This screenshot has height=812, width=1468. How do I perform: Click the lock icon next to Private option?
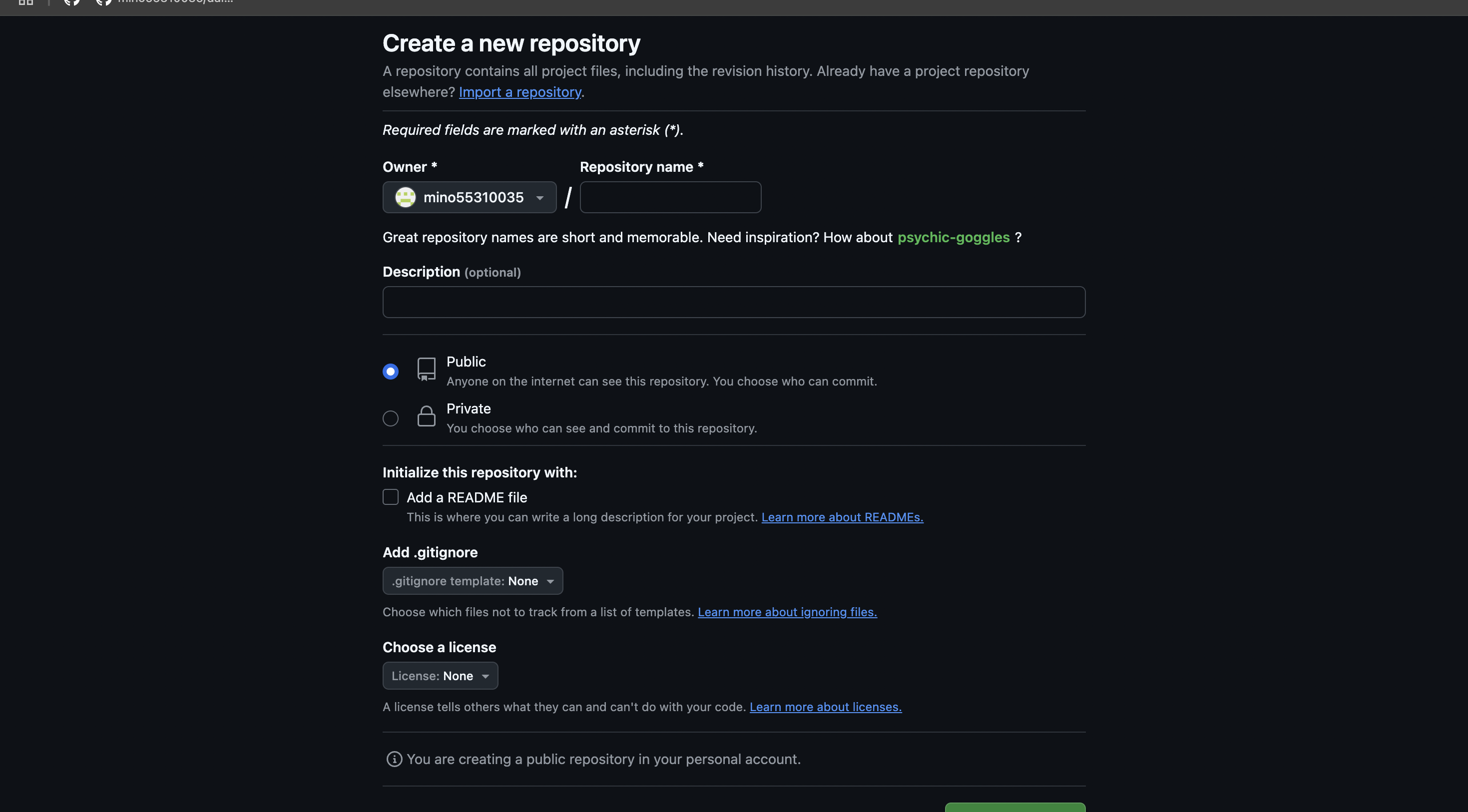426,416
